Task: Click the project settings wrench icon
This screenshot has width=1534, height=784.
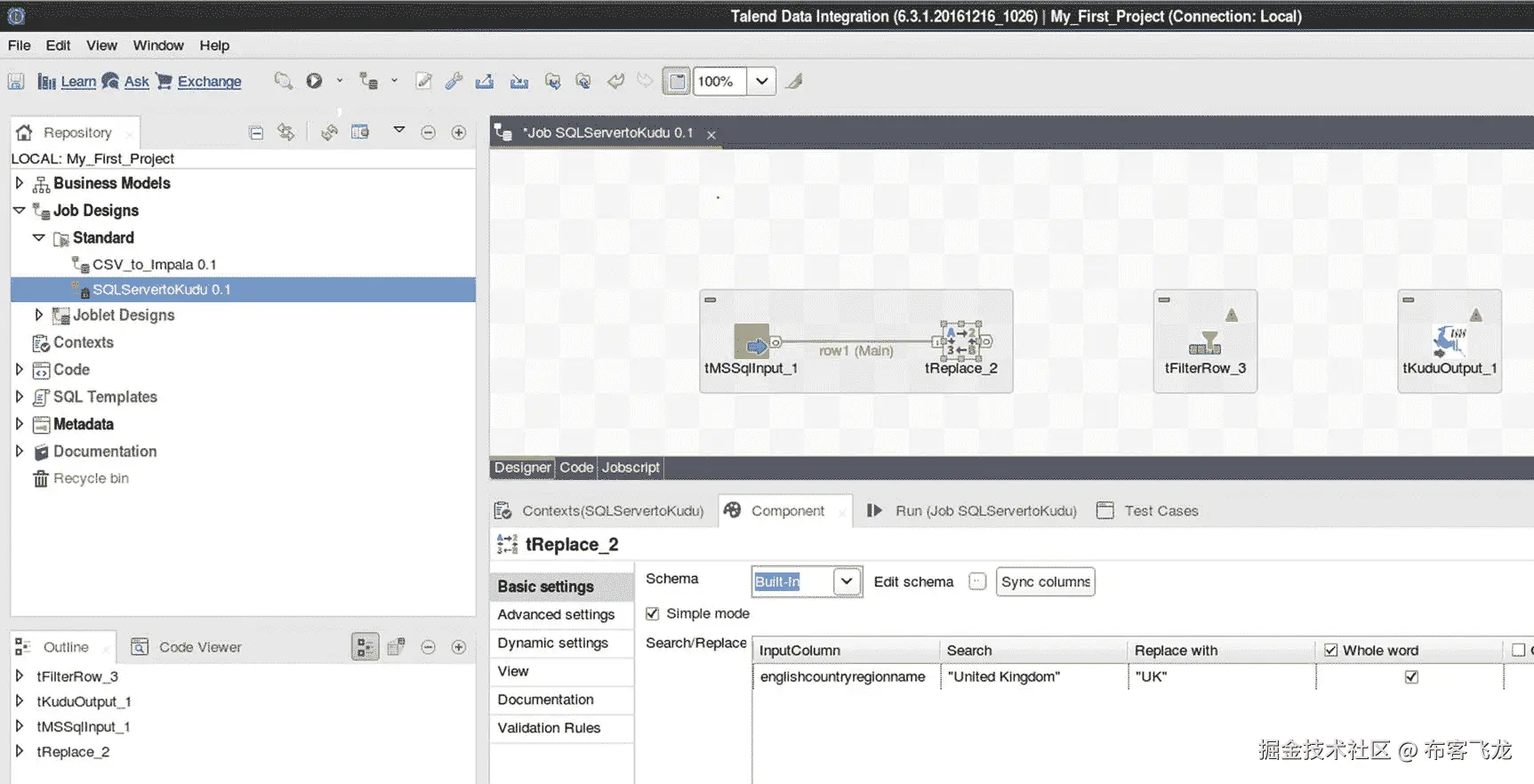Action: point(454,81)
